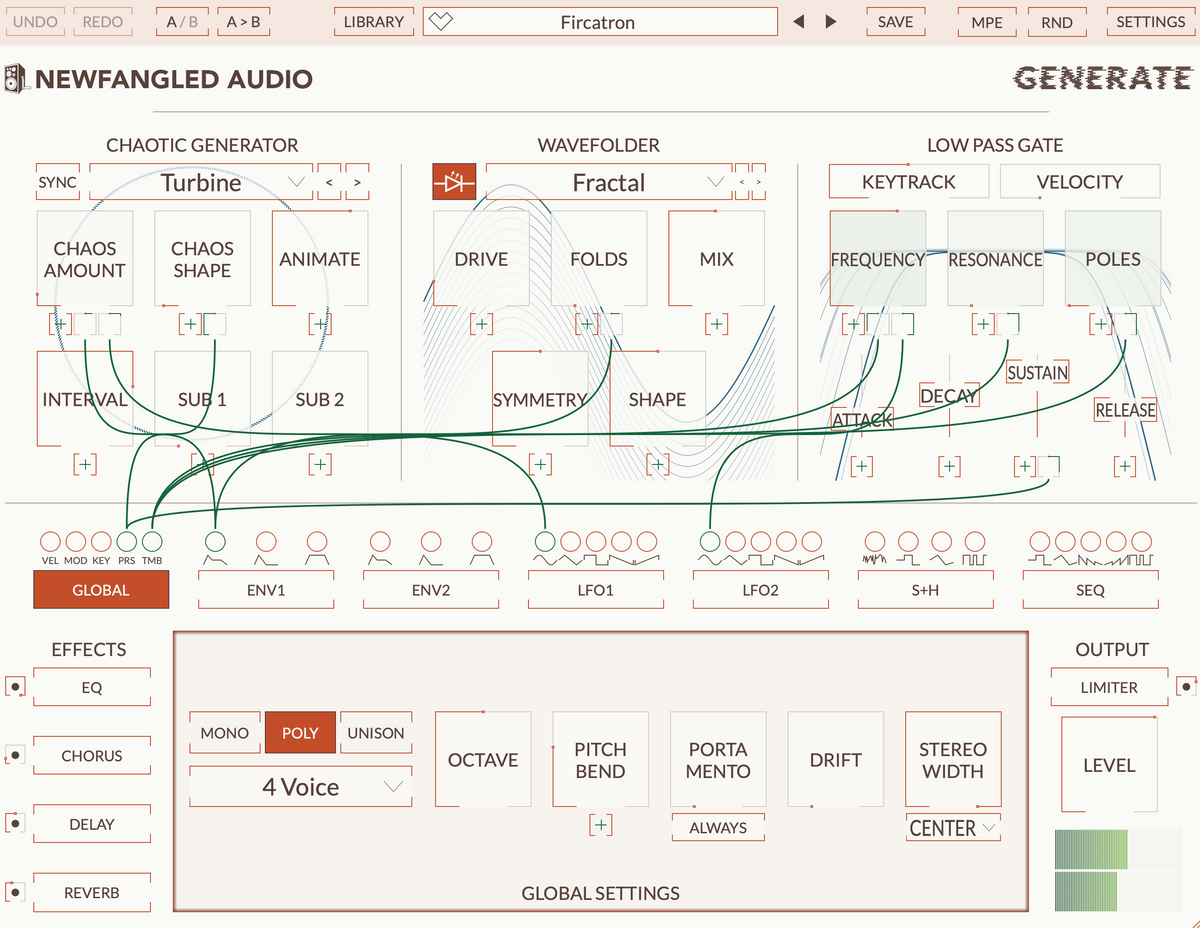This screenshot has height=928, width=1200.
Task: Toggle VELOCITY on the low pass gate
Action: pyautogui.click(x=1080, y=182)
